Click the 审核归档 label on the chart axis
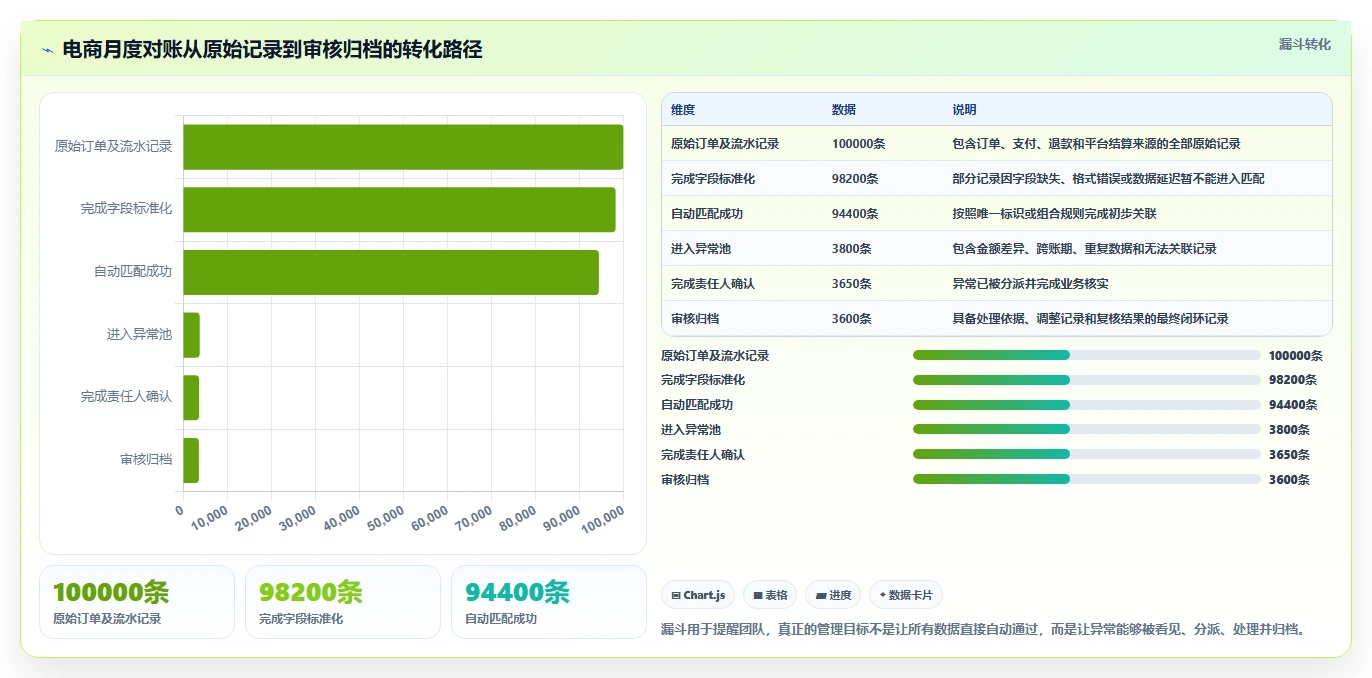The height and width of the screenshot is (678, 1372). [146, 460]
